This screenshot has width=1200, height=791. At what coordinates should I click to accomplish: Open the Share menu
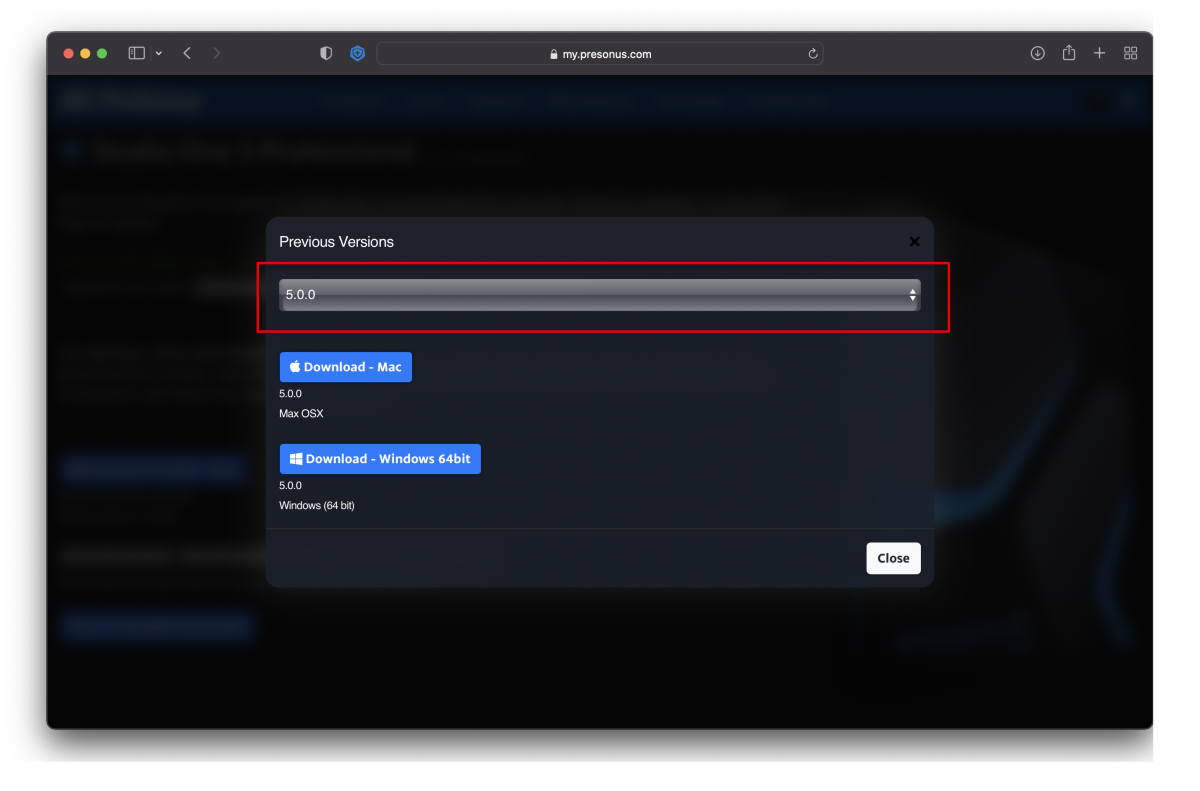pyautogui.click(x=1069, y=53)
